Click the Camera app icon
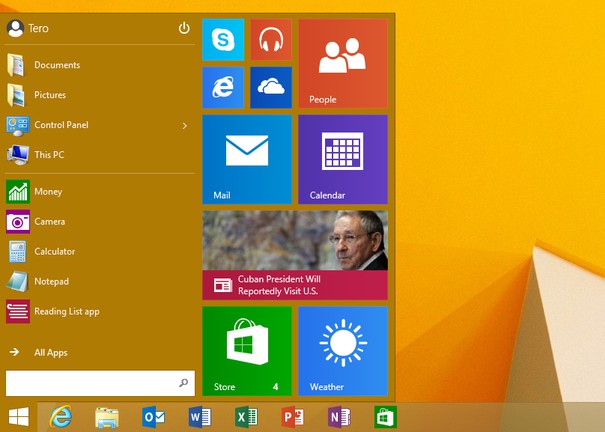Viewport: 605px width, 432px height. (x=18, y=222)
